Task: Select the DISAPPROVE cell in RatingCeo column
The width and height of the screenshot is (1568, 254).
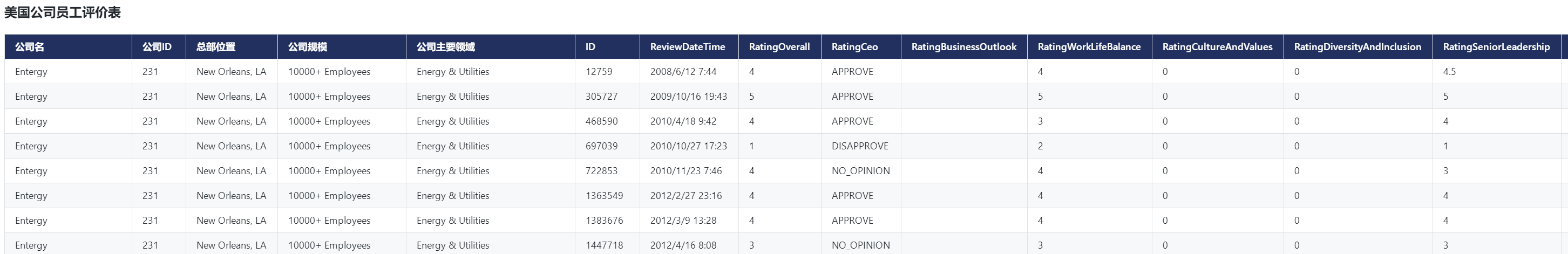Action: tap(859, 147)
